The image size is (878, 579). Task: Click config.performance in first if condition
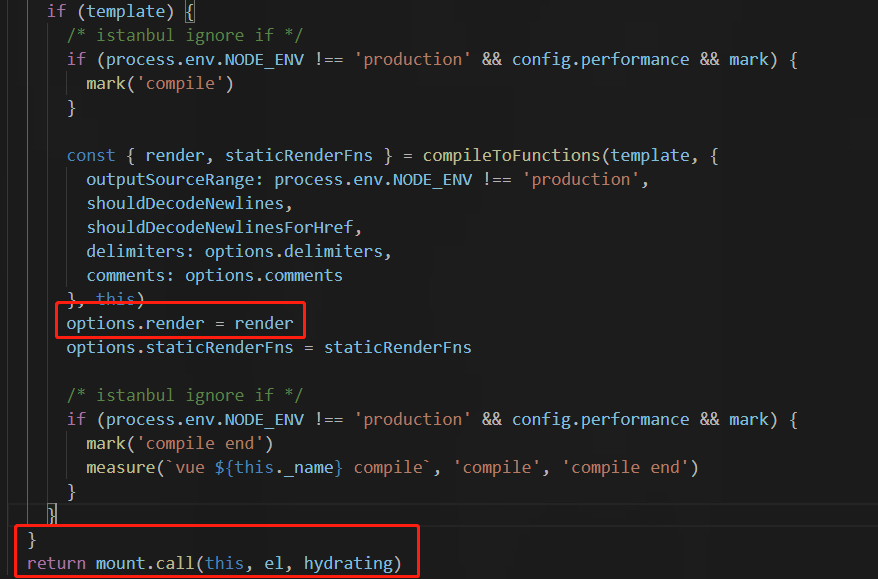pos(600,59)
